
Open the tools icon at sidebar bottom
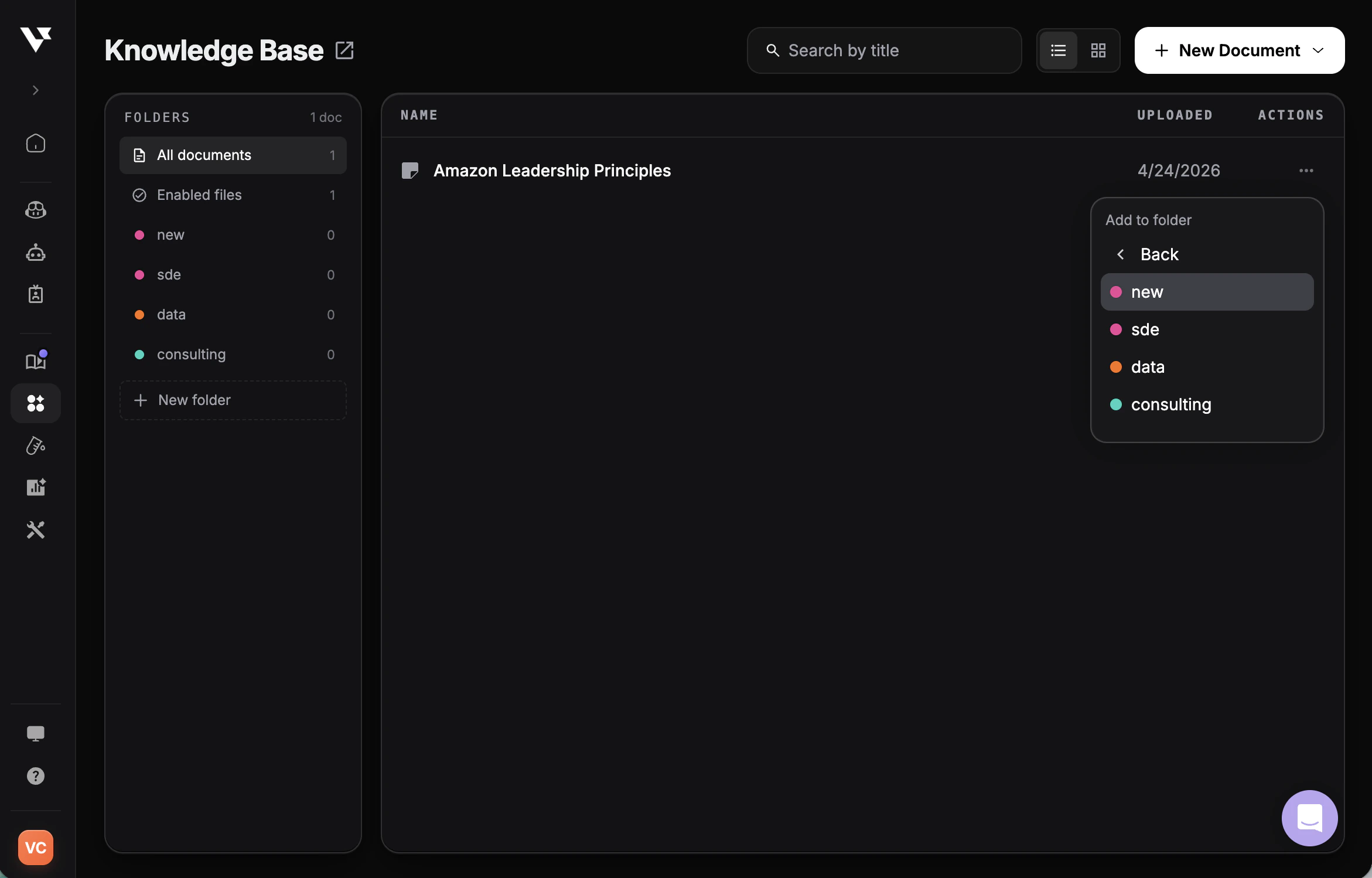click(35, 530)
